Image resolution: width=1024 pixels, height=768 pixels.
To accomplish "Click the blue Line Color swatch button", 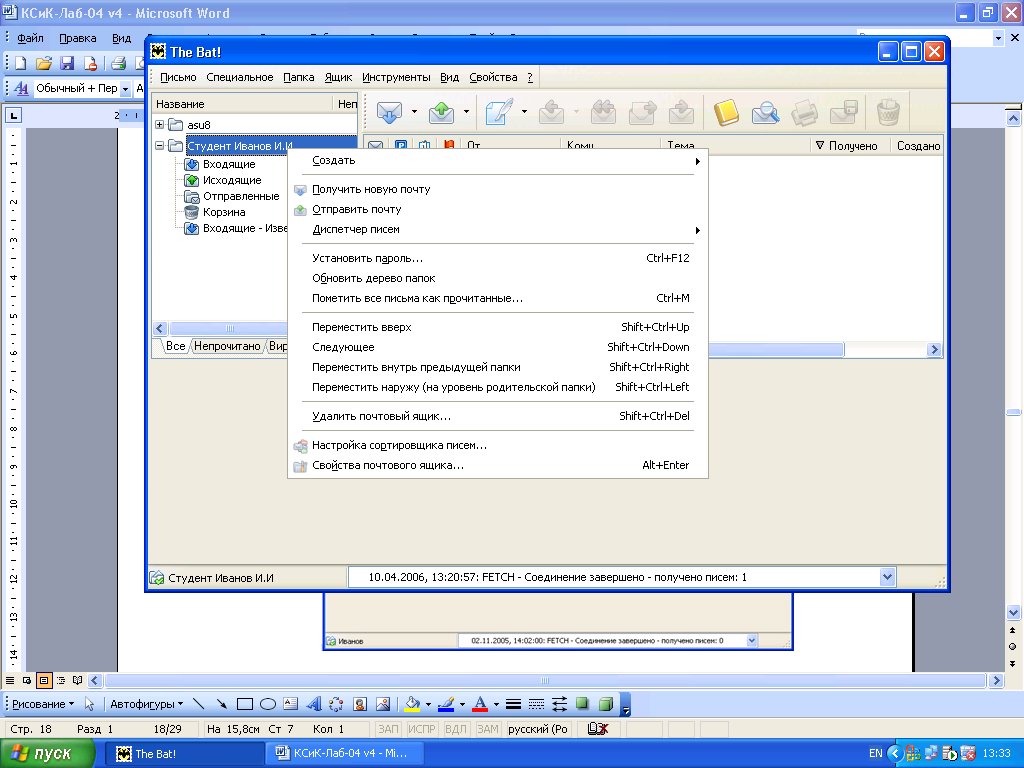I will point(446,704).
